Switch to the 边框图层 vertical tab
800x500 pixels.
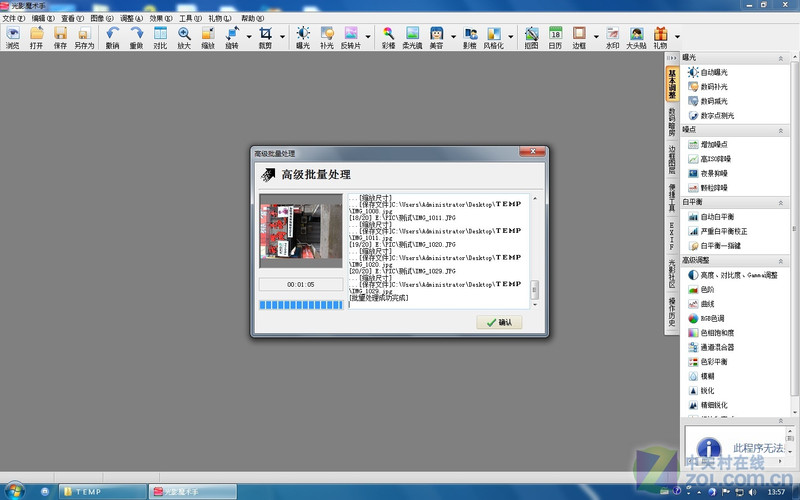click(672, 159)
